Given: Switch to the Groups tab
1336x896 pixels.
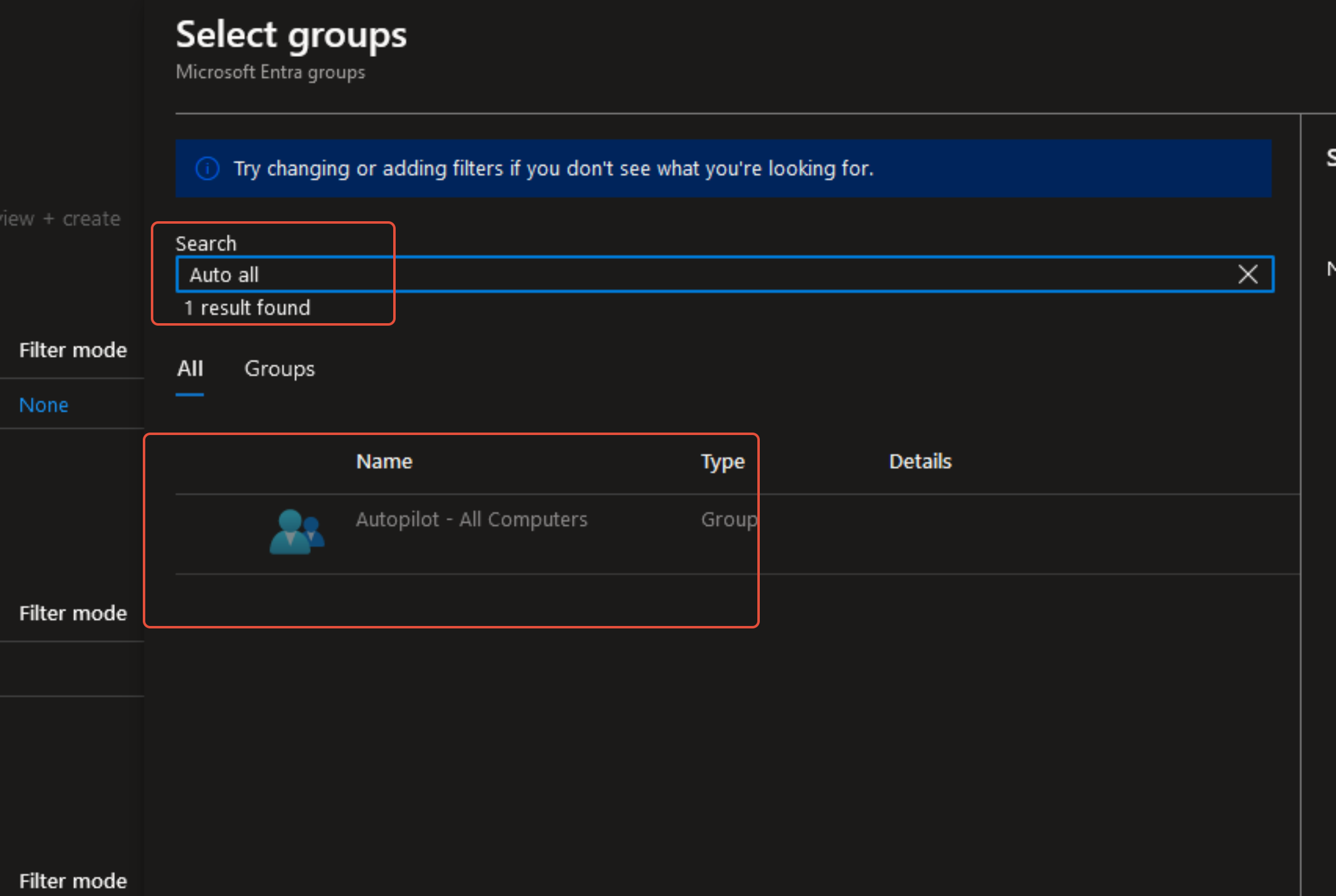Looking at the screenshot, I should point(279,369).
